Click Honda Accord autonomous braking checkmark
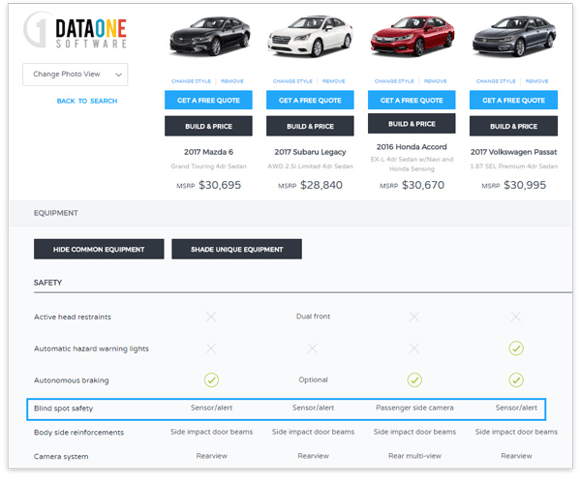 414,380
